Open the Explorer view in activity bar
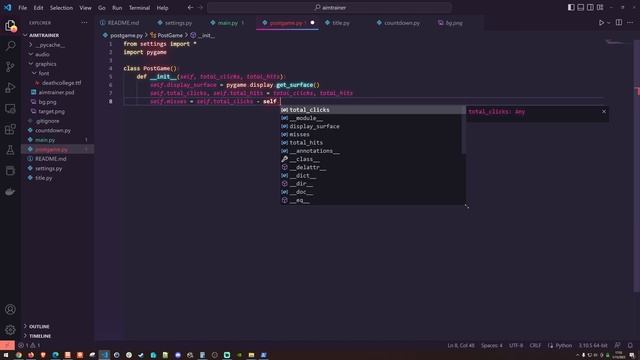The width and height of the screenshot is (640, 360). [x=10, y=26]
